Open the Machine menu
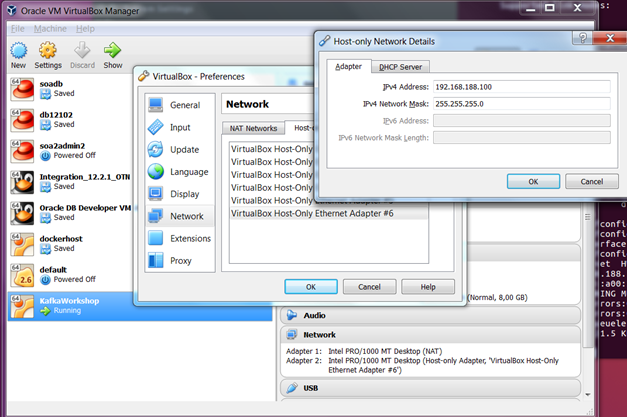 coord(50,29)
